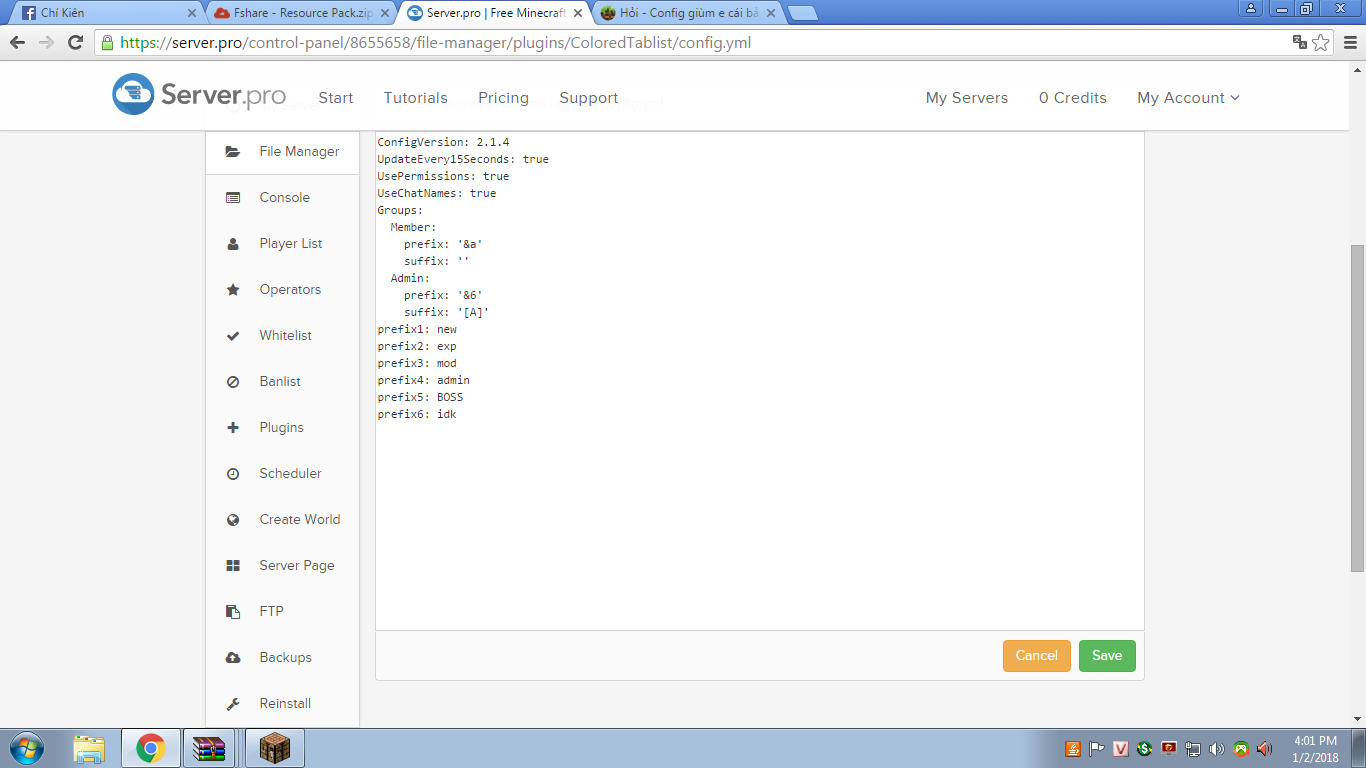The width and height of the screenshot is (1366, 768).
Task: Go forward using the browser forward arrow
Action: pyautogui.click(x=46, y=43)
